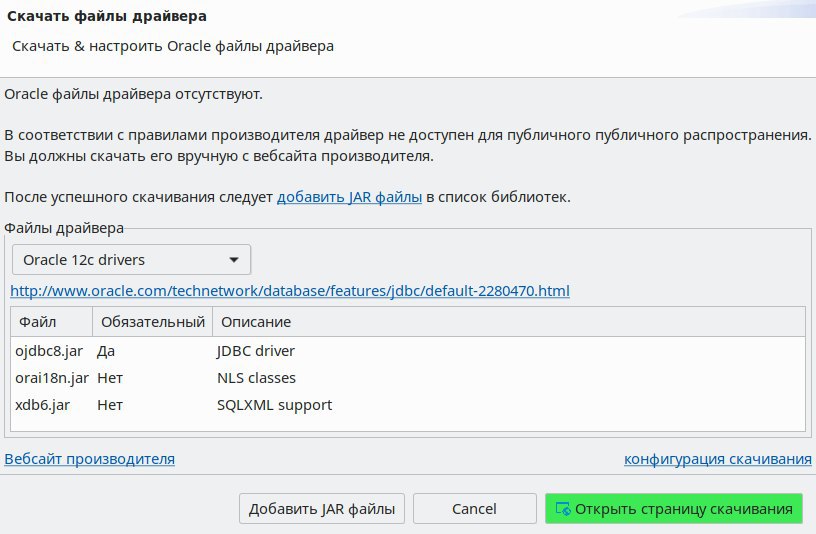Open the 'Вебсайт производителя' link
The image size is (816, 534).
pos(90,459)
